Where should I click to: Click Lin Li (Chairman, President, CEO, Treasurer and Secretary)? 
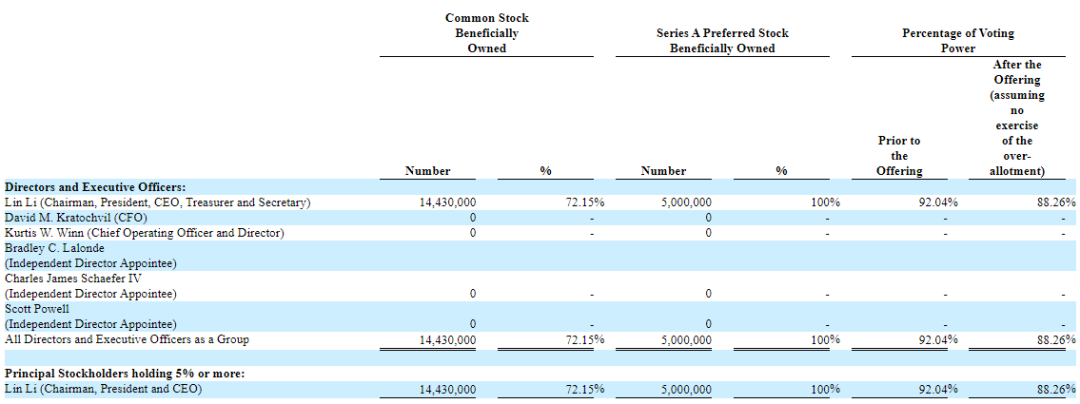click(157, 202)
